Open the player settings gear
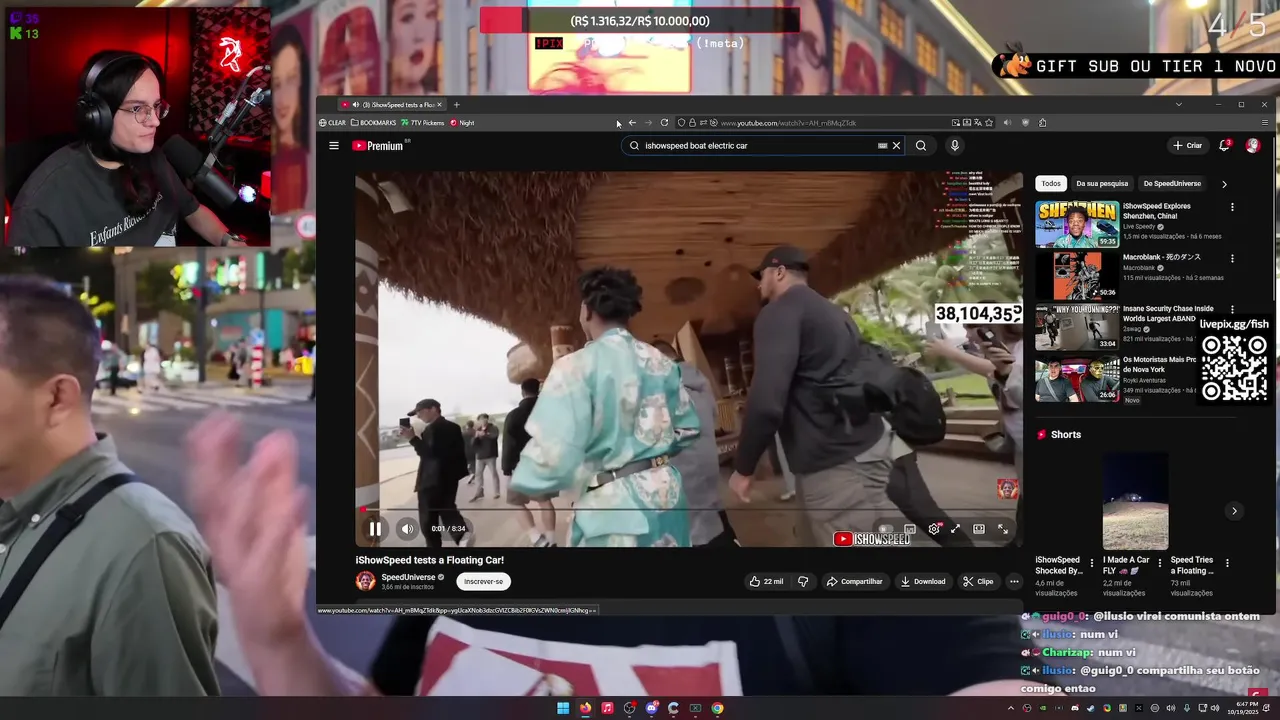The image size is (1280, 720). tap(934, 529)
